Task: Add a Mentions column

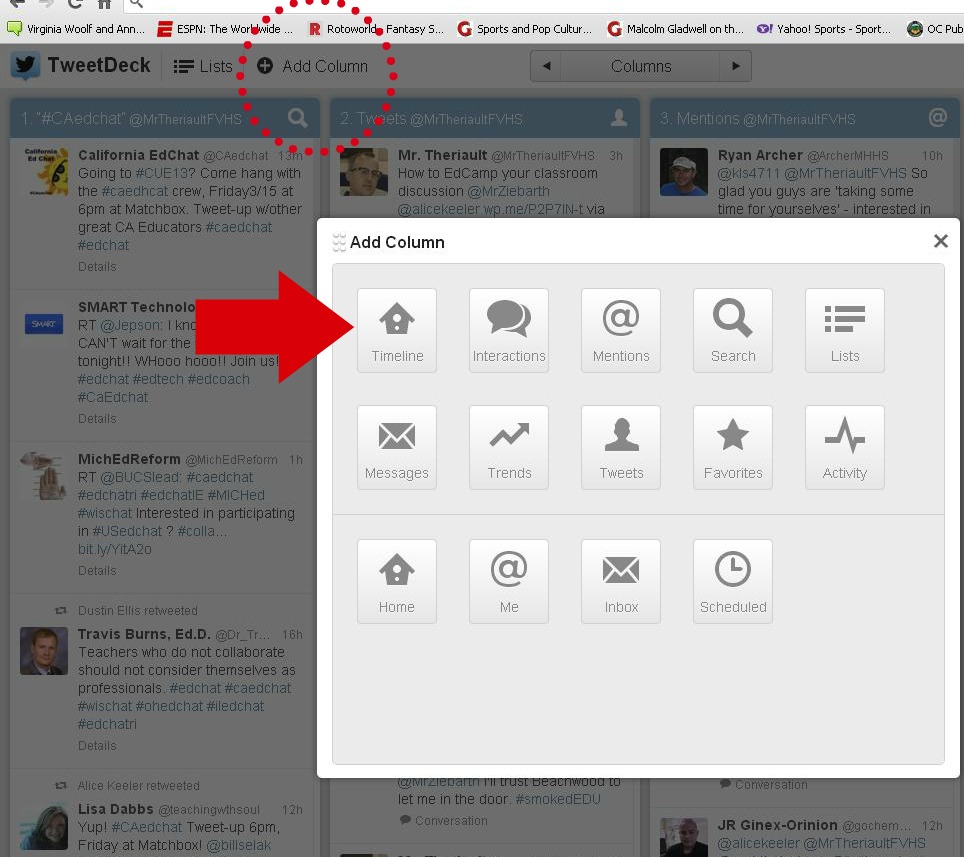Action: coord(621,331)
